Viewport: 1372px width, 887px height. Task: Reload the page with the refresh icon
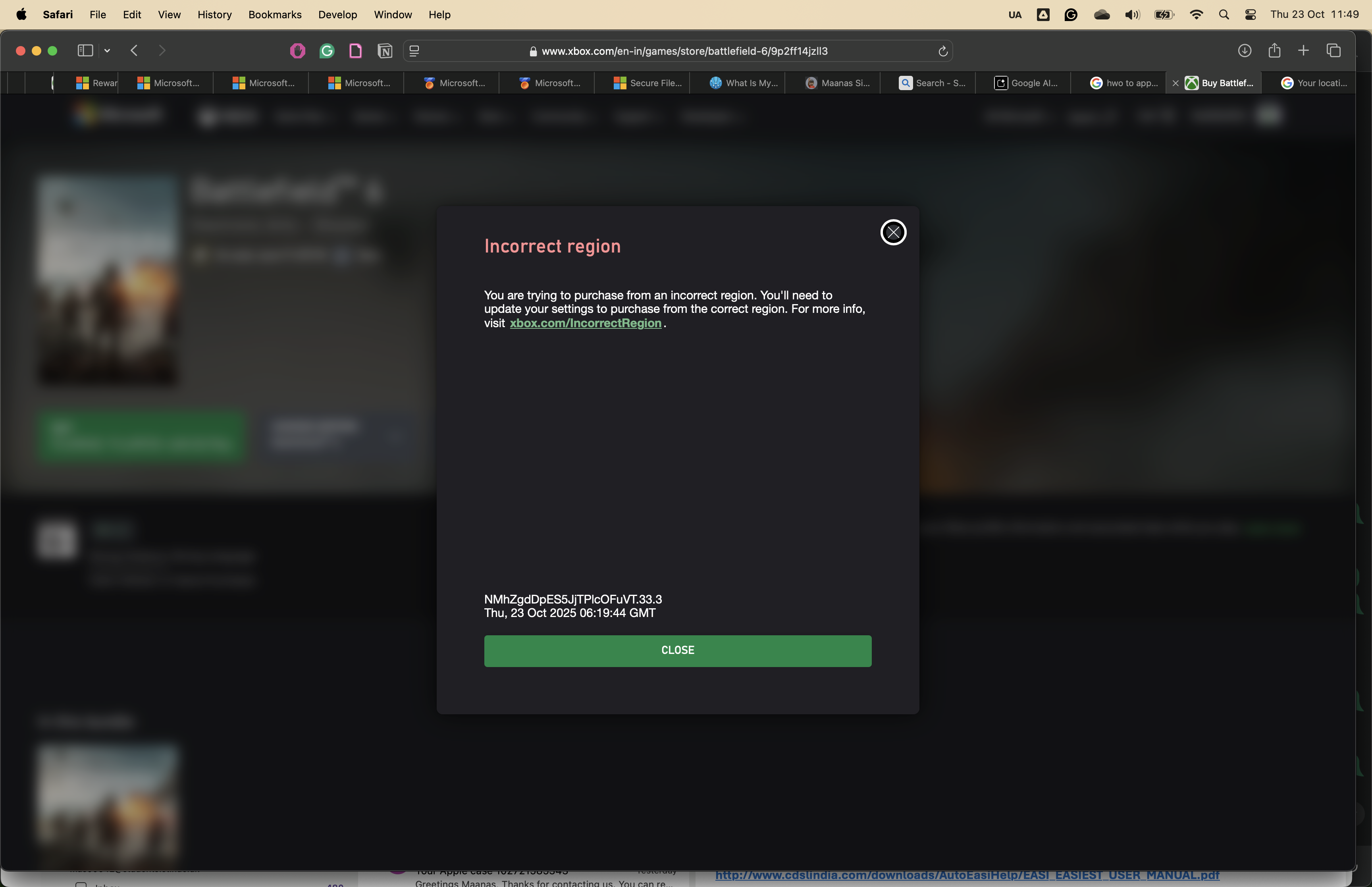[x=942, y=51]
